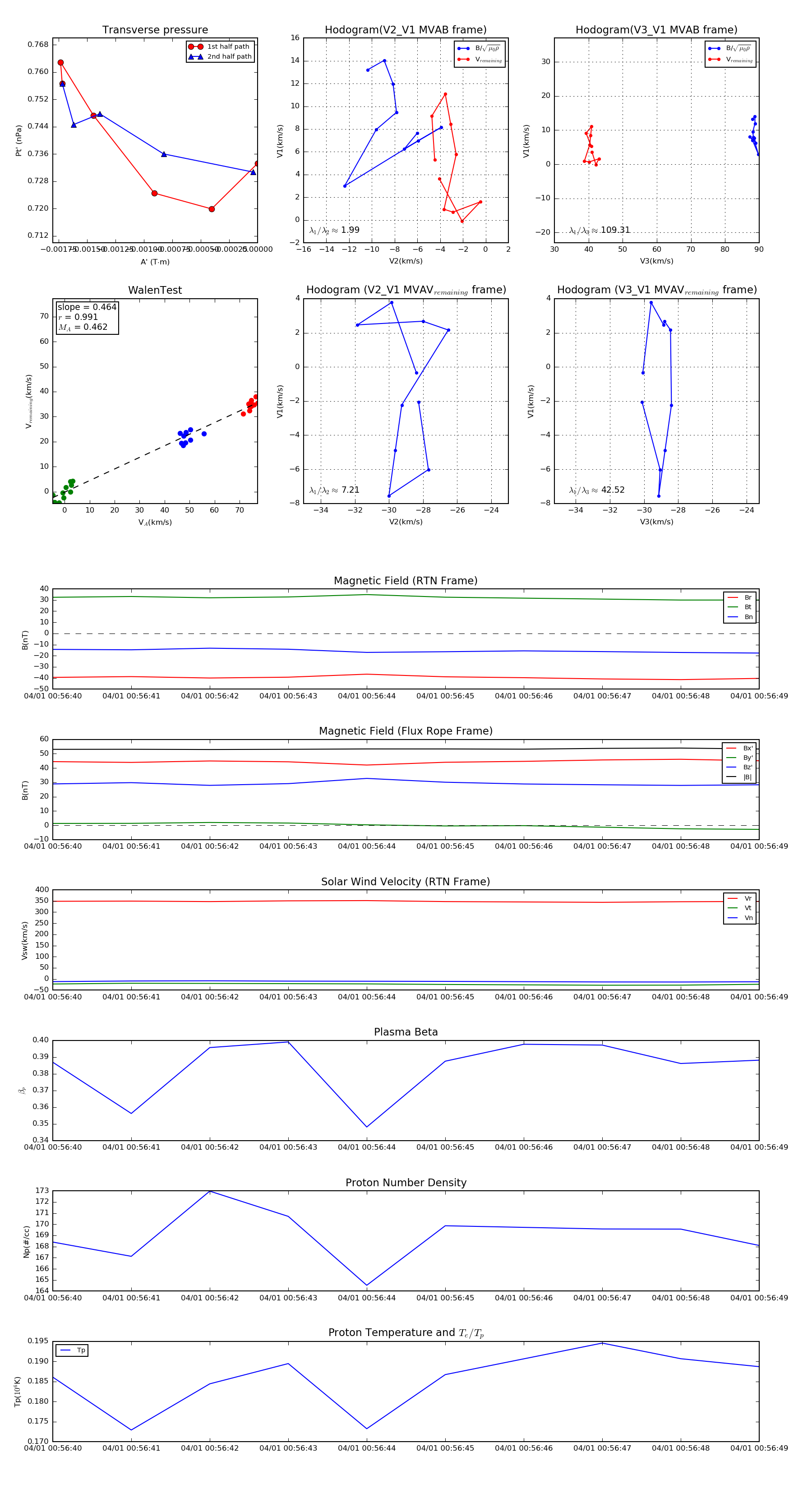Select the '|B|' legend entry
The width and height of the screenshot is (812, 1489).
click(739, 777)
